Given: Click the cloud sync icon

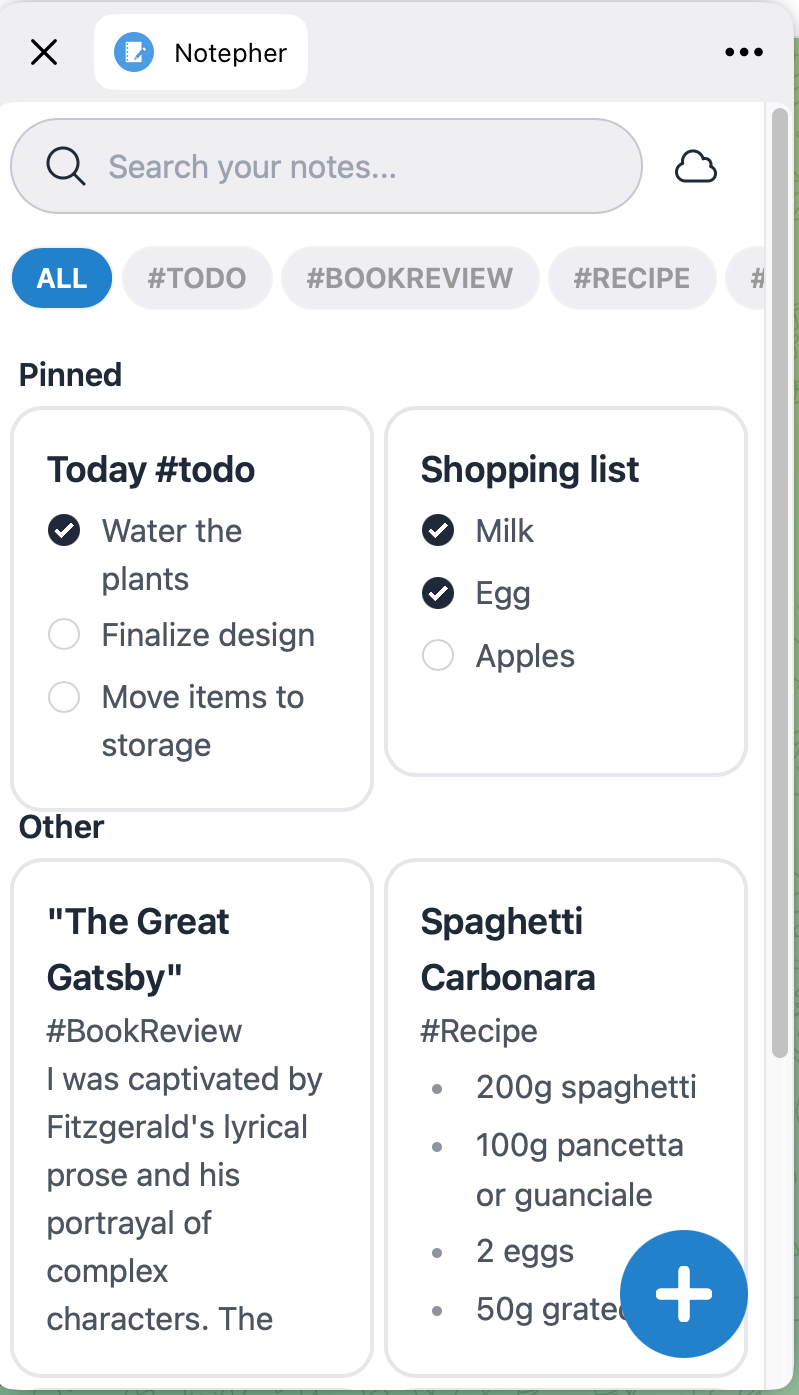Looking at the screenshot, I should 696,167.
